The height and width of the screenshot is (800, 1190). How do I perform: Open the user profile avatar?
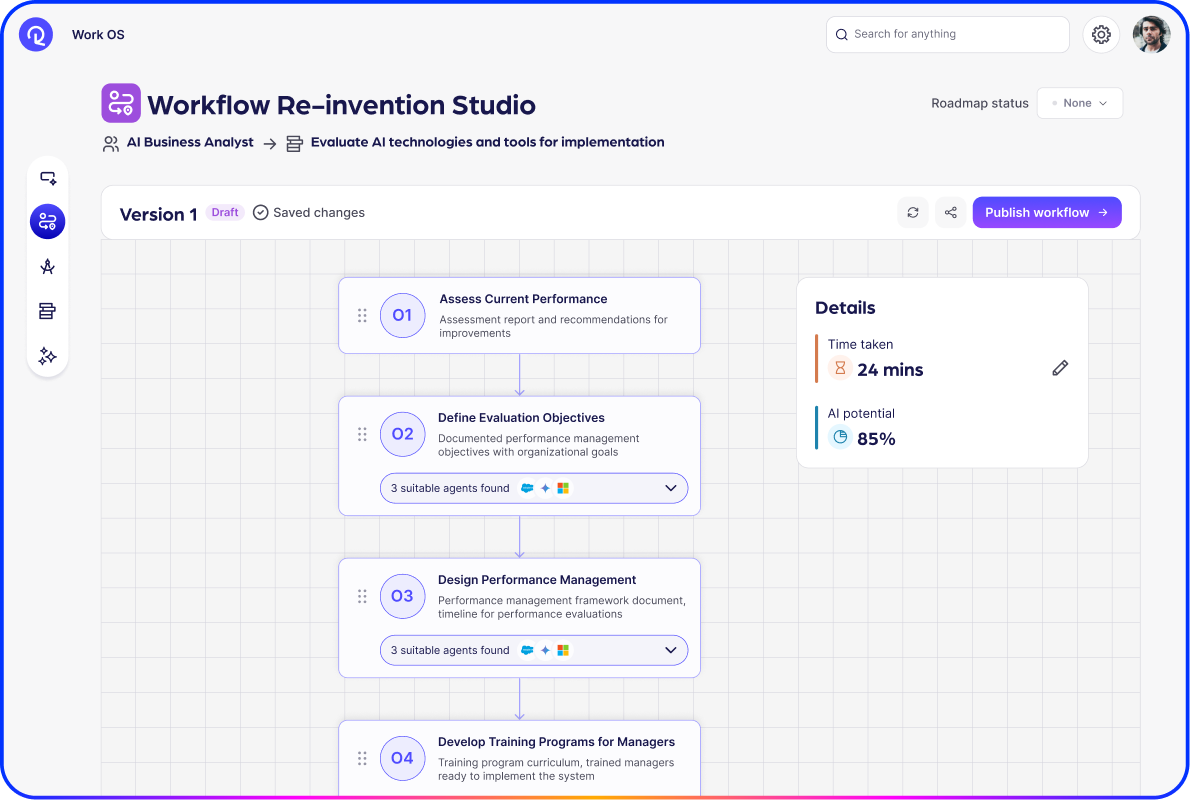coord(1151,35)
